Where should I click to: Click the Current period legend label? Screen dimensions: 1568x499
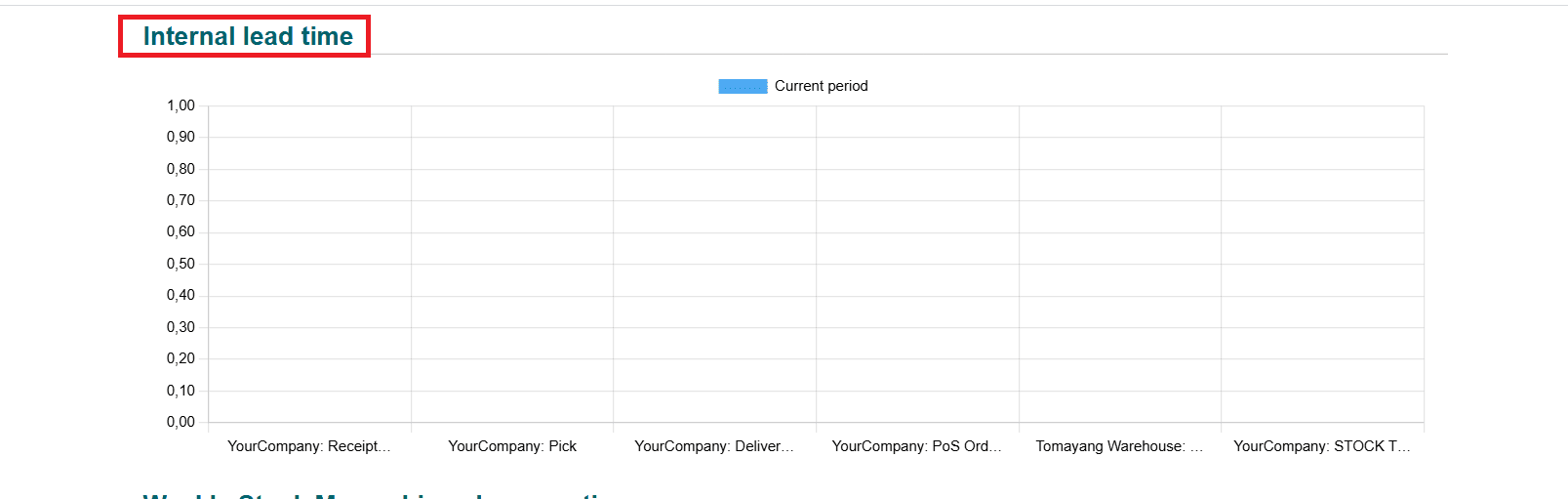(x=822, y=86)
